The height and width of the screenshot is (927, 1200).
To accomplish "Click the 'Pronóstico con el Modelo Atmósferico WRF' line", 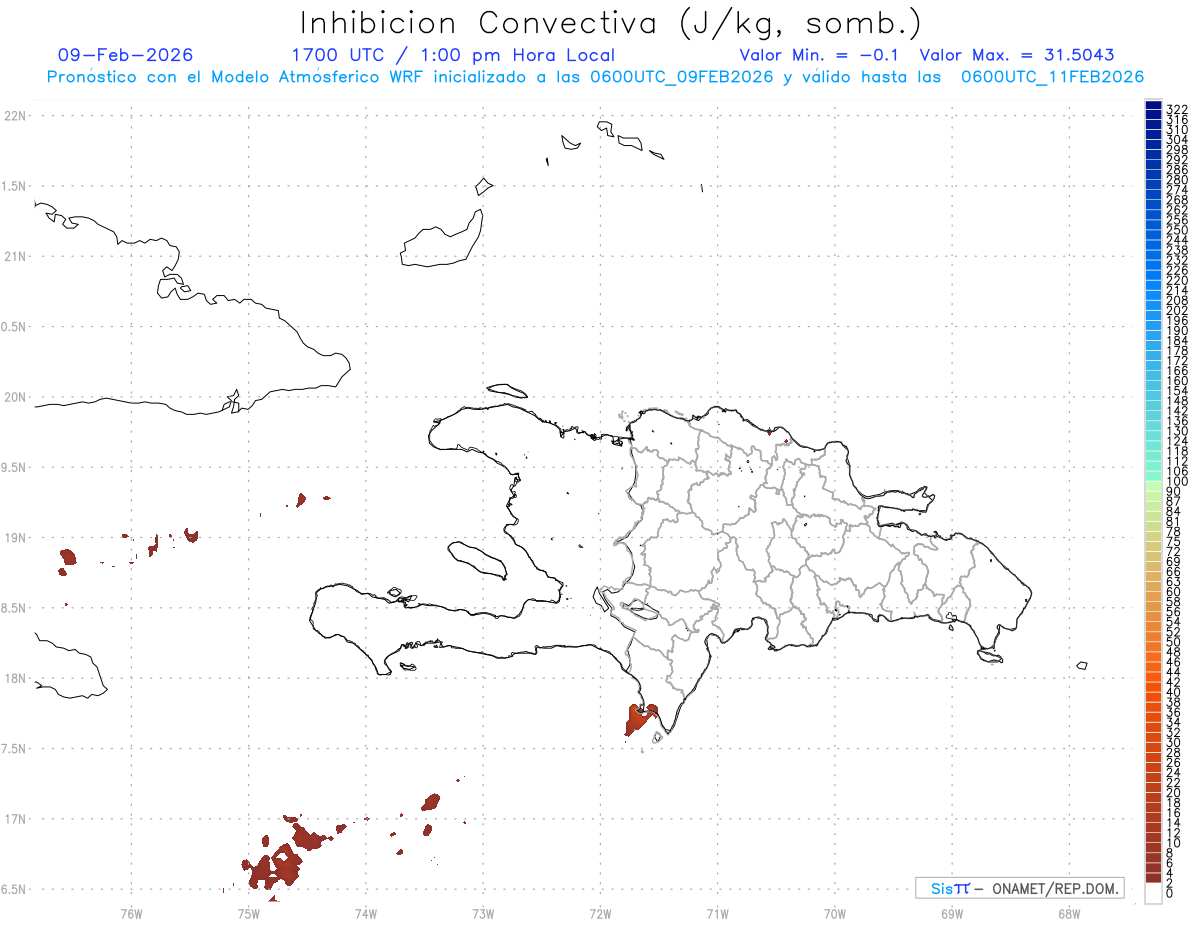I will pos(595,77).
